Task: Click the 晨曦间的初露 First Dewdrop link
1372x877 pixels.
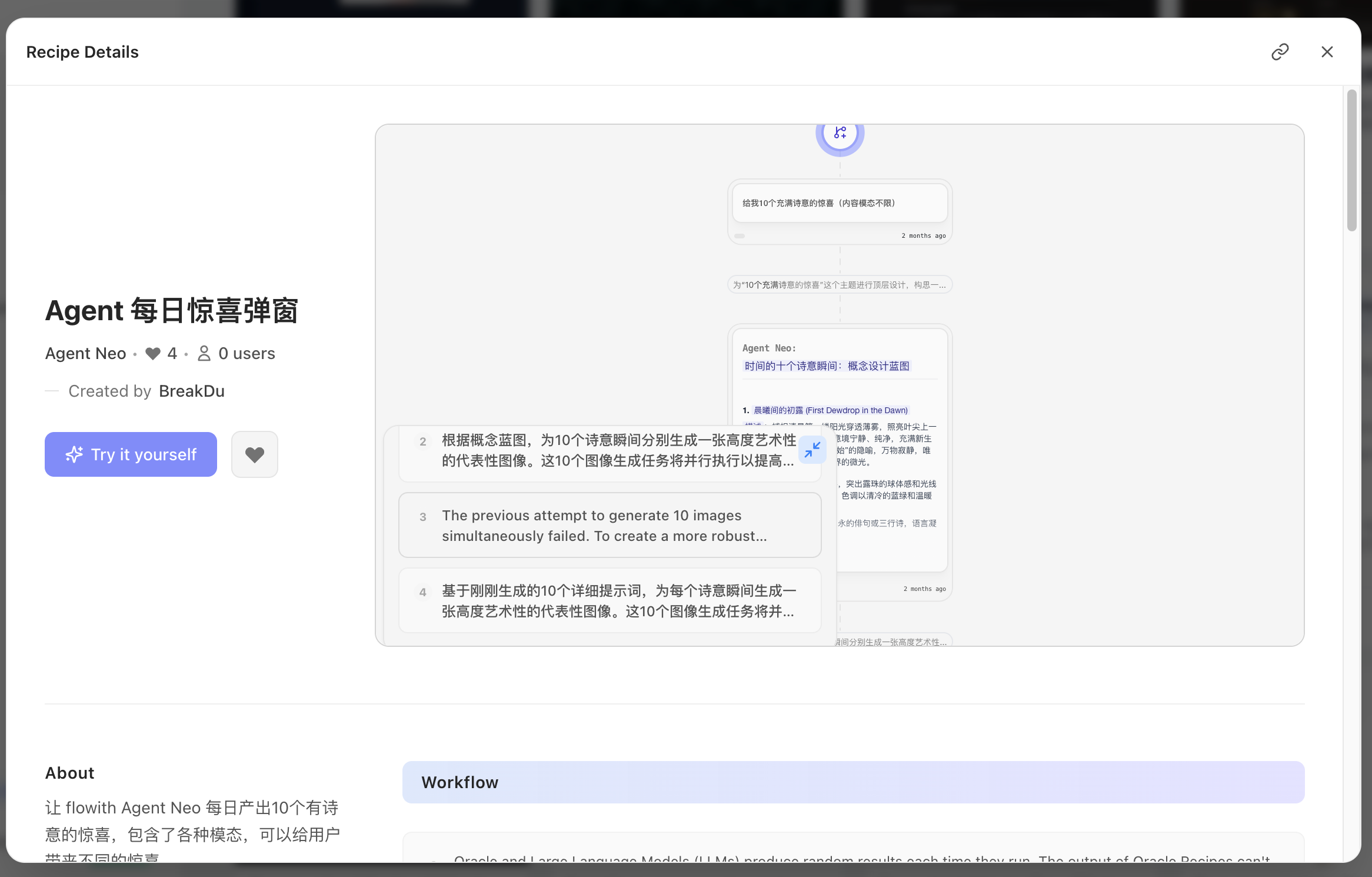Action: (x=831, y=410)
